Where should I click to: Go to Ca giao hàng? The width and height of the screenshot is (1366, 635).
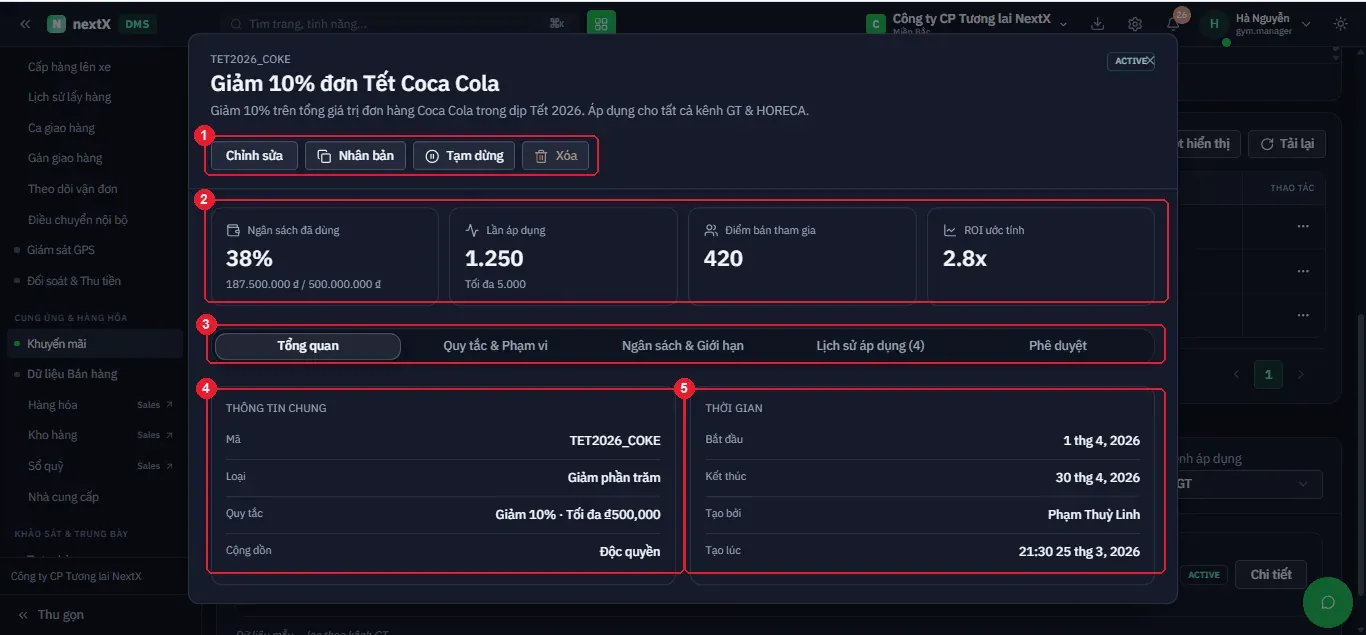click(62, 128)
